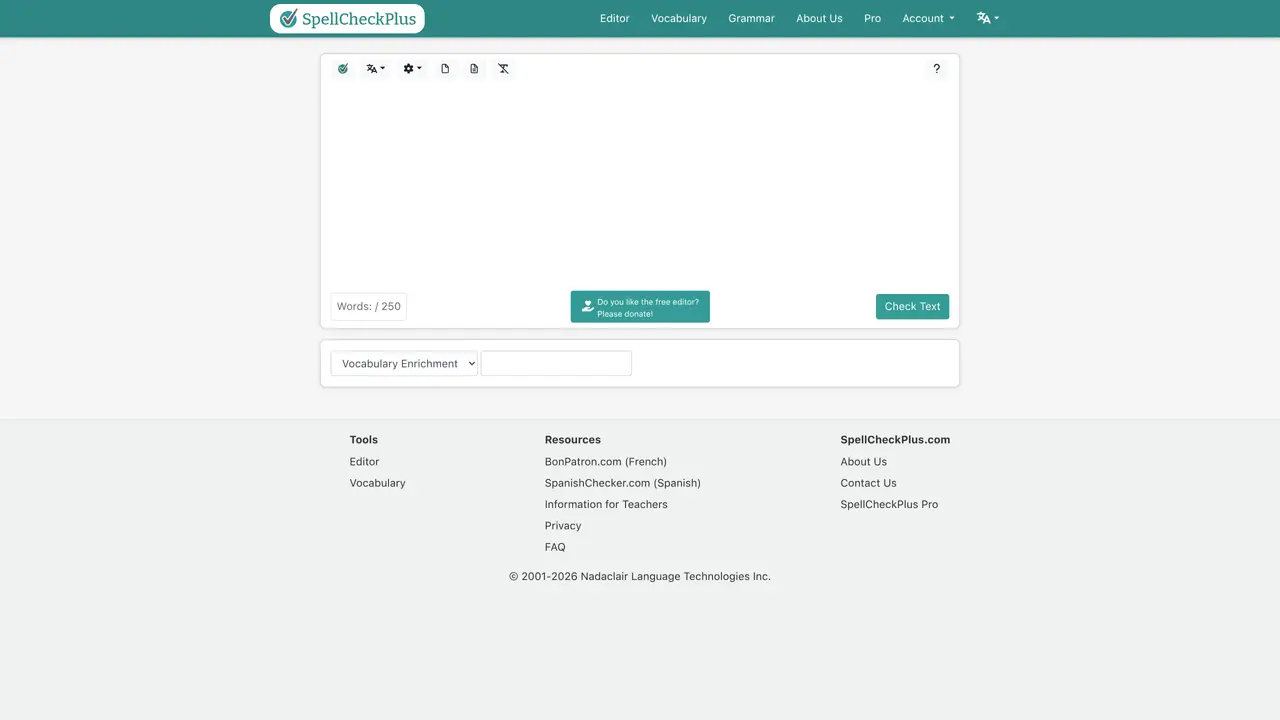
Task: Open the FAQ link
Action: pos(555,547)
